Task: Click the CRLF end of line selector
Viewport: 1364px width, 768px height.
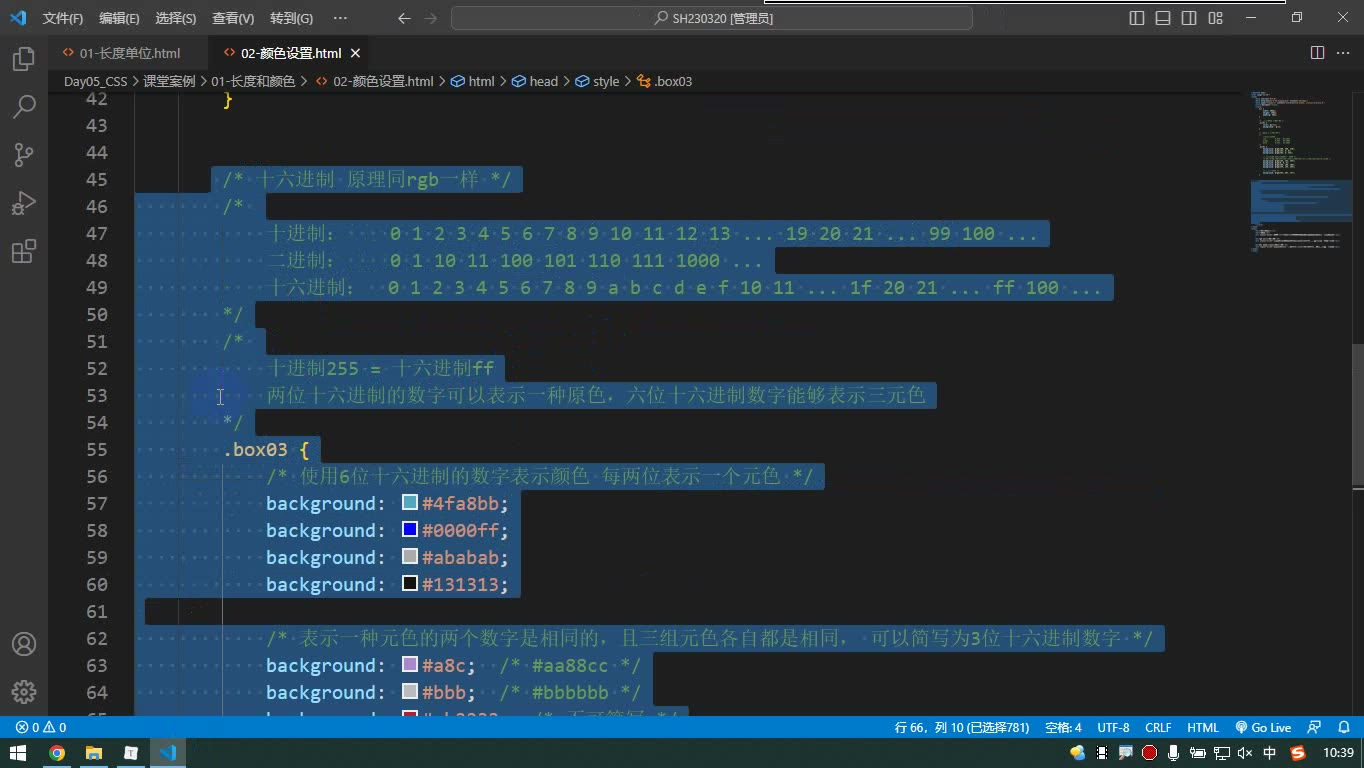Action: tap(1158, 728)
